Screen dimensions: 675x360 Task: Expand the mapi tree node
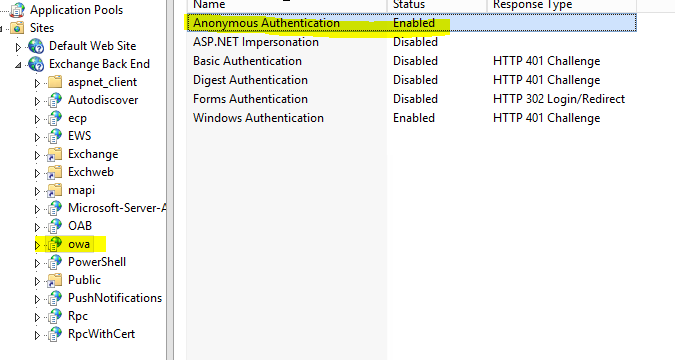(37, 191)
